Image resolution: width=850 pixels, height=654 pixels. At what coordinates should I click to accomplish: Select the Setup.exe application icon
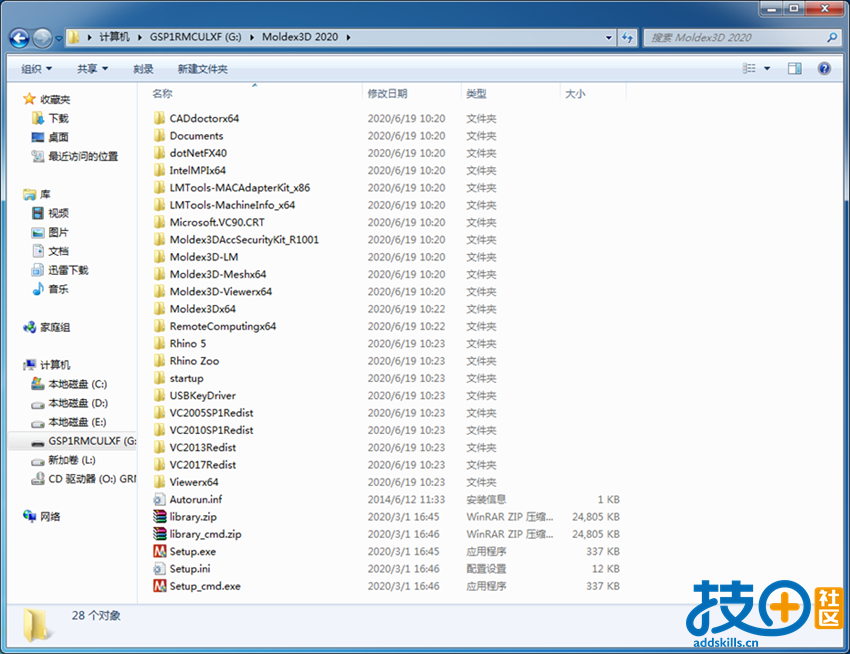(x=159, y=552)
